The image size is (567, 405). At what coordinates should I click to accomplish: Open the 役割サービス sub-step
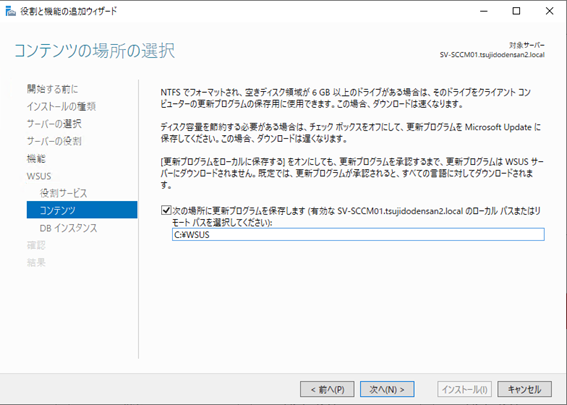(x=63, y=193)
